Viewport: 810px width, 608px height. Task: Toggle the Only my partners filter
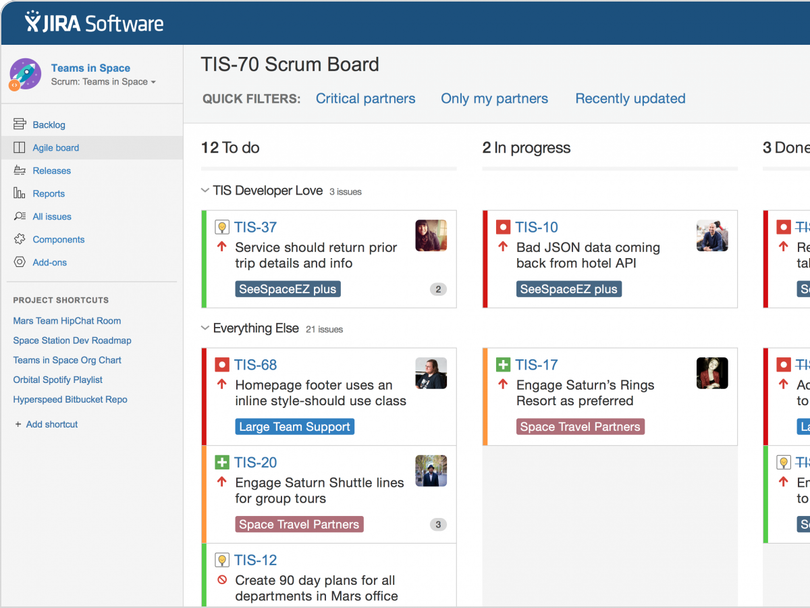[x=494, y=99]
